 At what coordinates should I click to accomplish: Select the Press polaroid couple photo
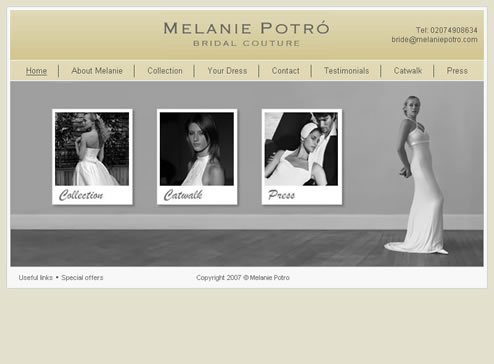click(x=301, y=149)
